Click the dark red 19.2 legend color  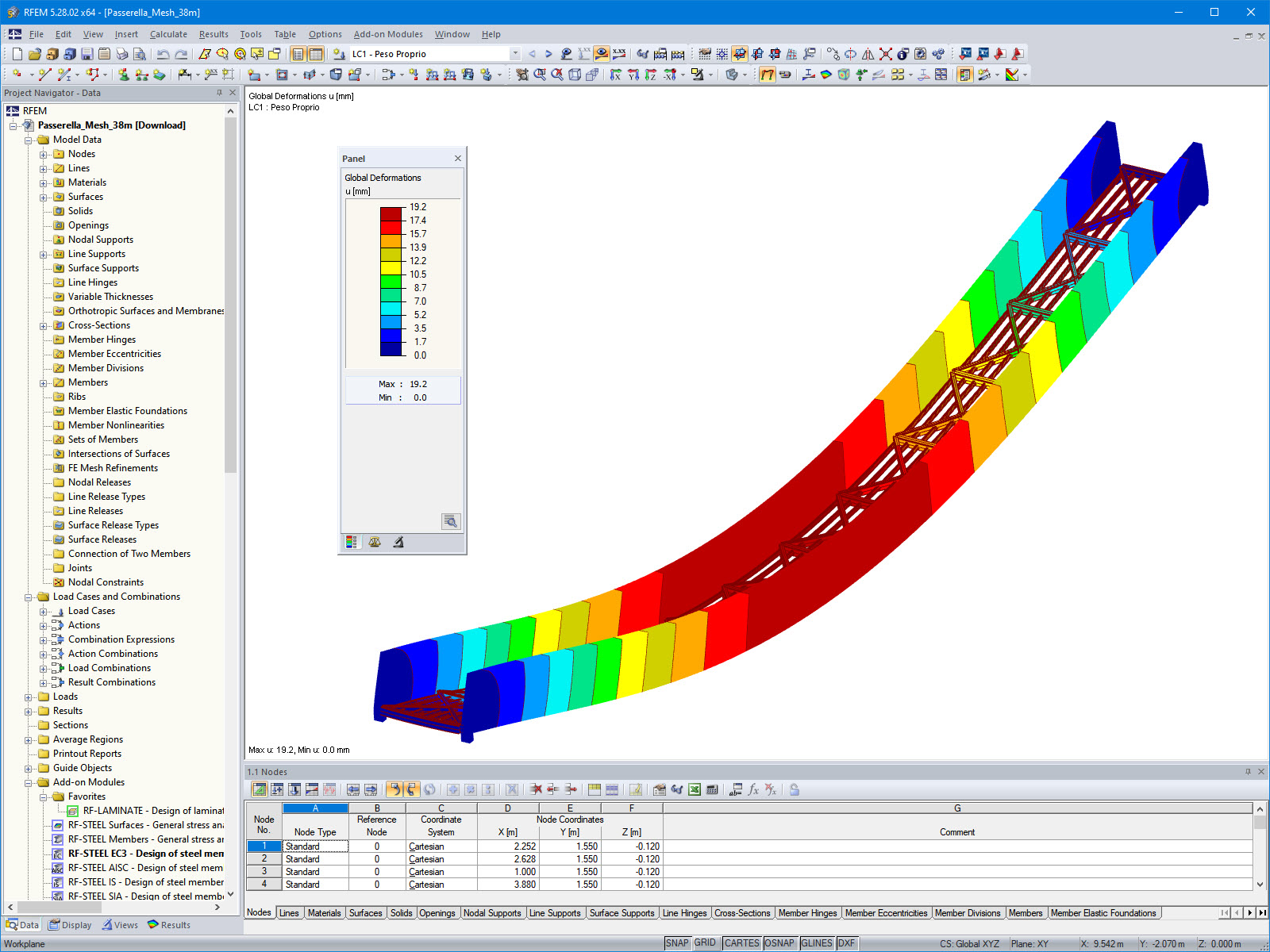[x=391, y=213]
